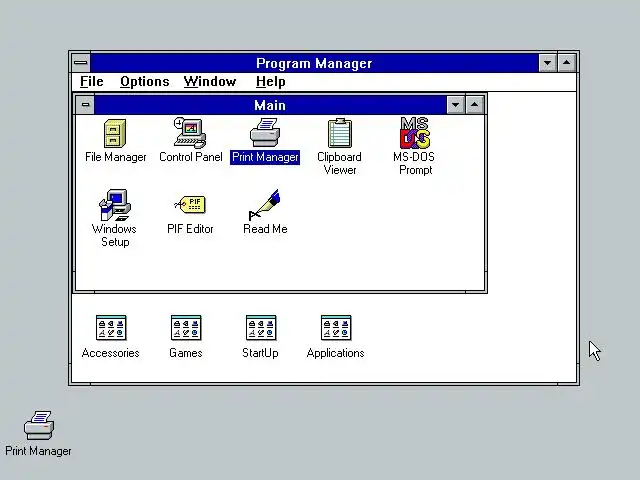Open the Help menu
Image resolution: width=640 pixels, height=480 pixels.
click(x=271, y=82)
